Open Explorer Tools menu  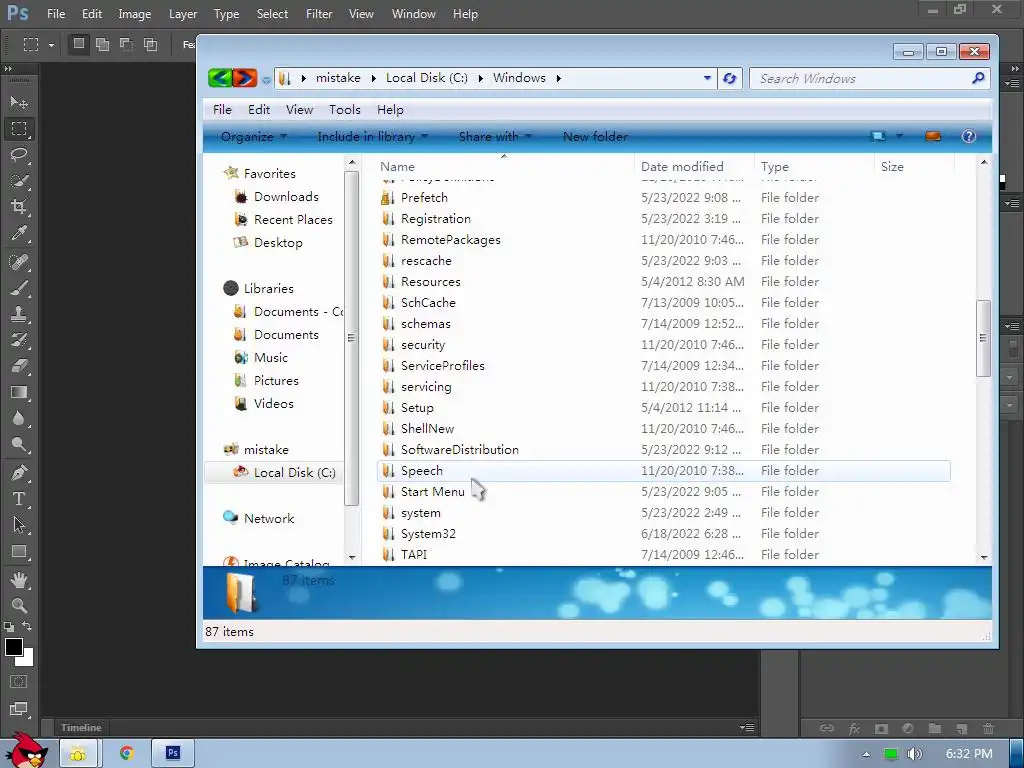[344, 110]
